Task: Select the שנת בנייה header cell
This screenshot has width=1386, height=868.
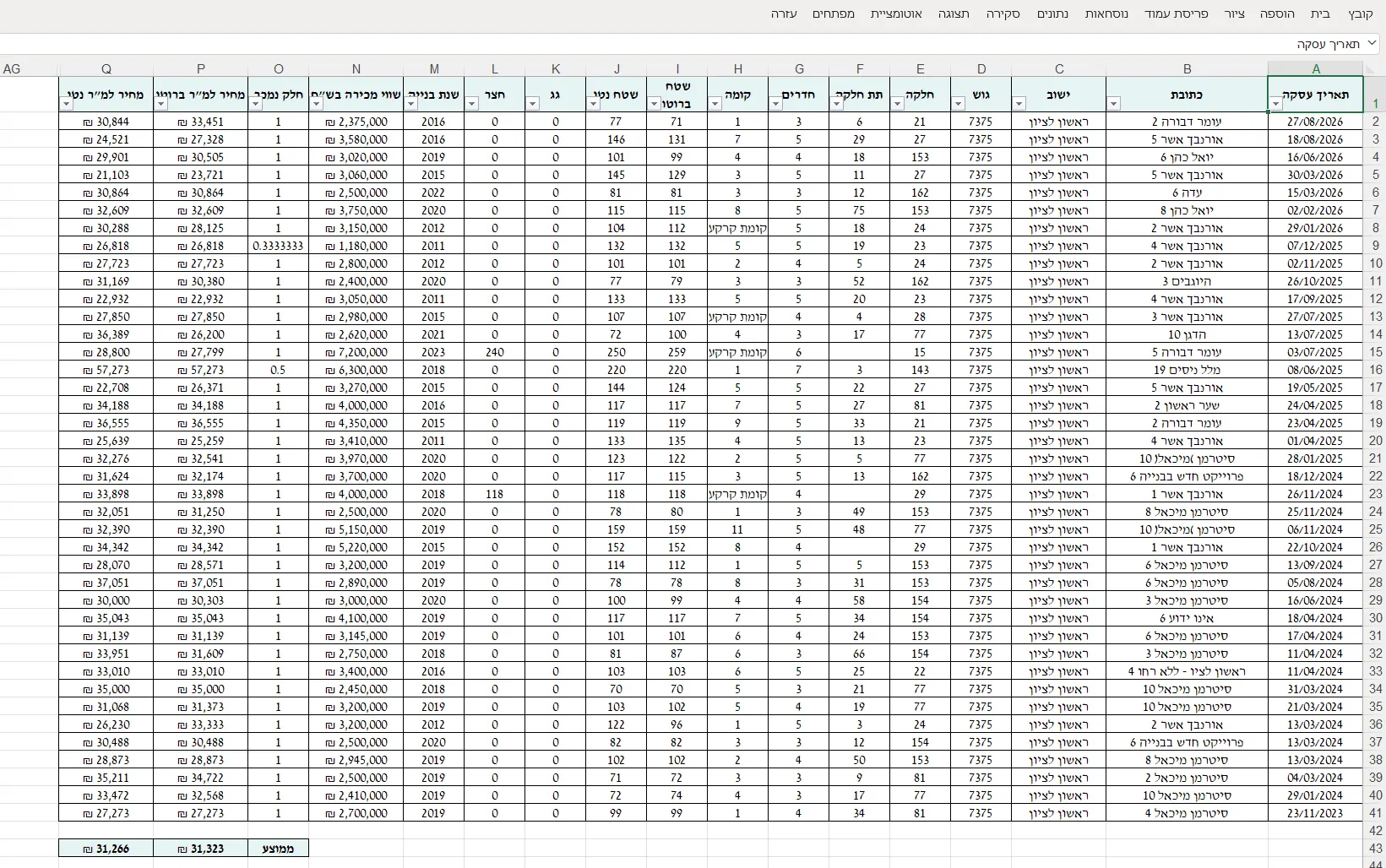Action: pos(434,95)
